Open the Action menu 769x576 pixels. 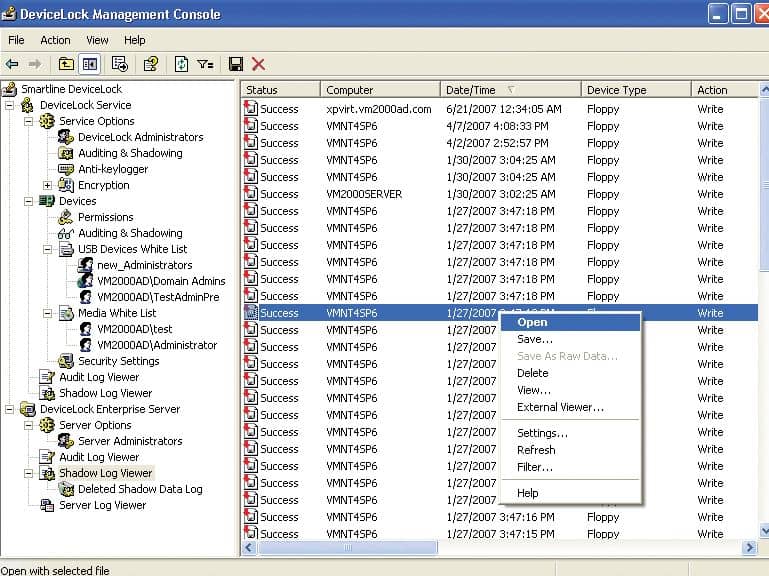pos(55,40)
